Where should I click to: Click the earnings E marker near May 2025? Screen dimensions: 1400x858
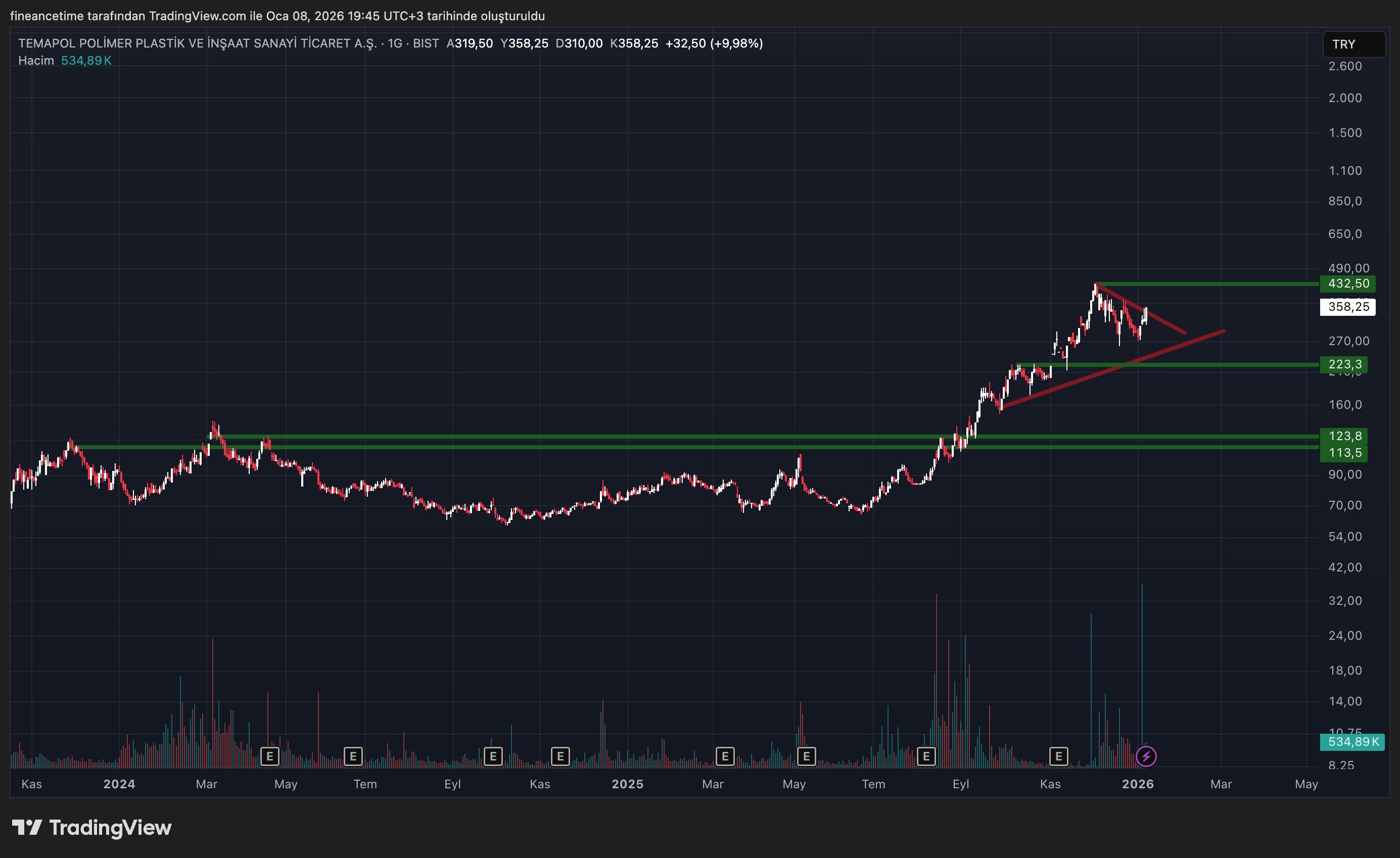tap(806, 756)
